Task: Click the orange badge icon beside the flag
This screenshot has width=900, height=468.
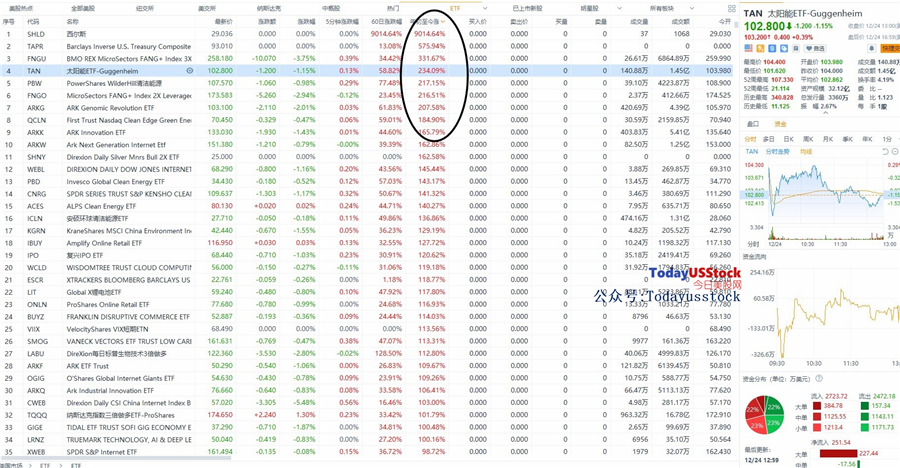Action: pyautogui.click(x=760, y=49)
